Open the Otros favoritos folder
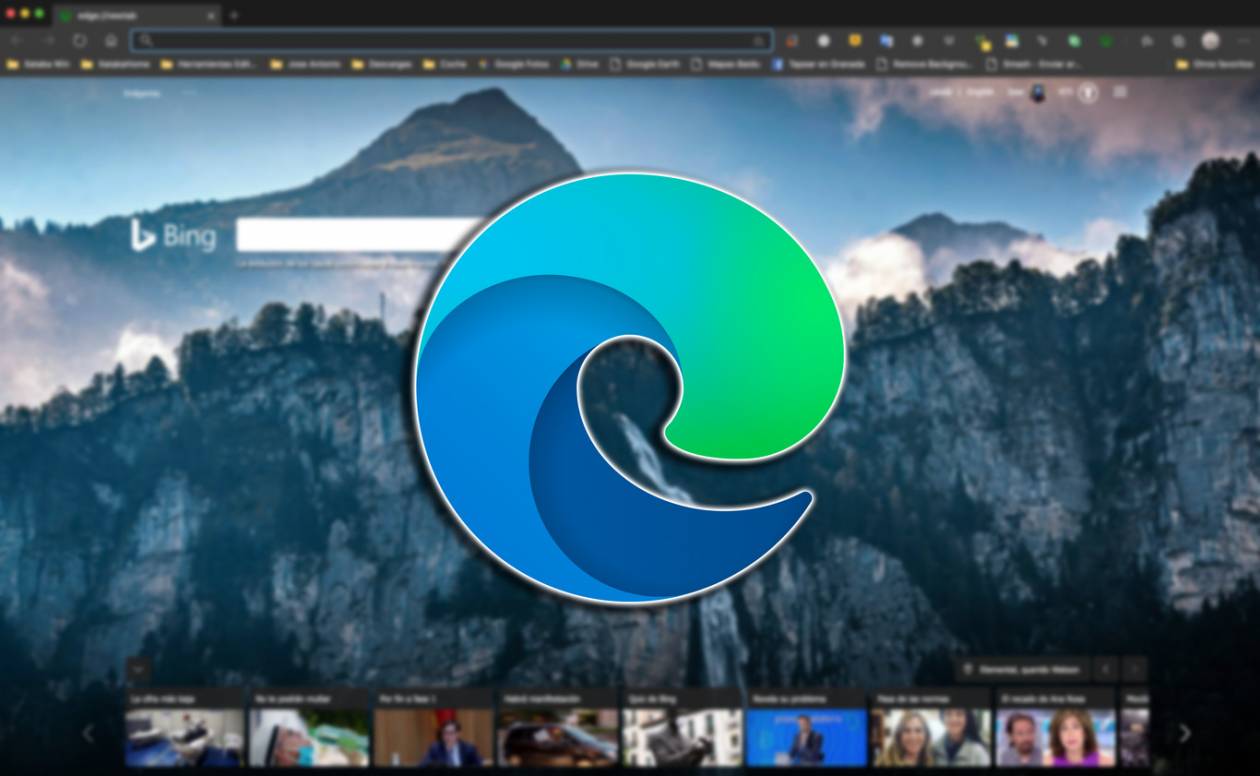 coord(1214,64)
